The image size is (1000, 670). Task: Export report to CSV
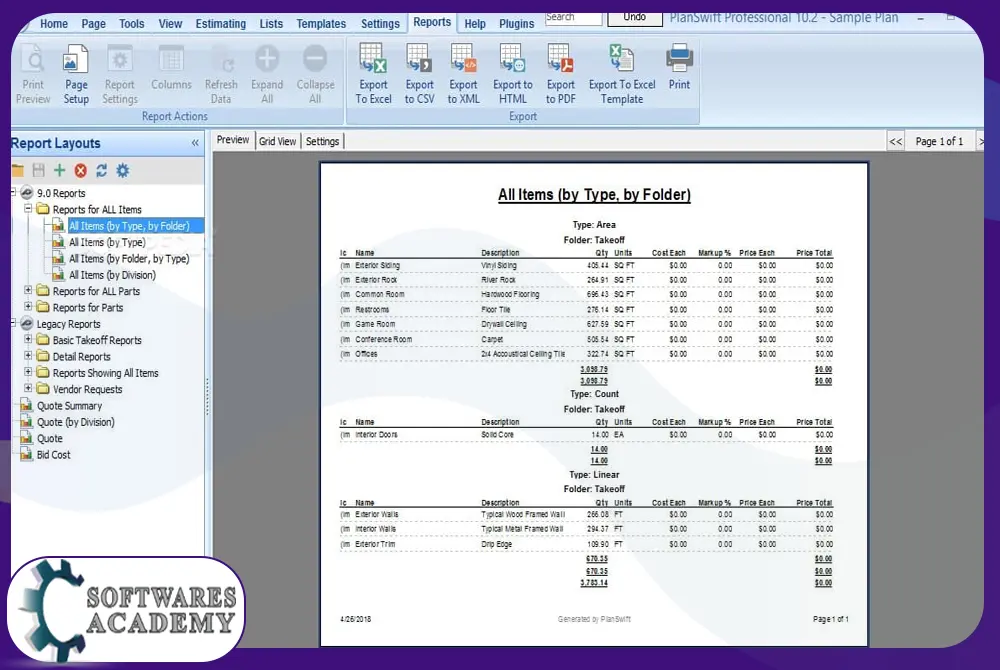point(419,75)
